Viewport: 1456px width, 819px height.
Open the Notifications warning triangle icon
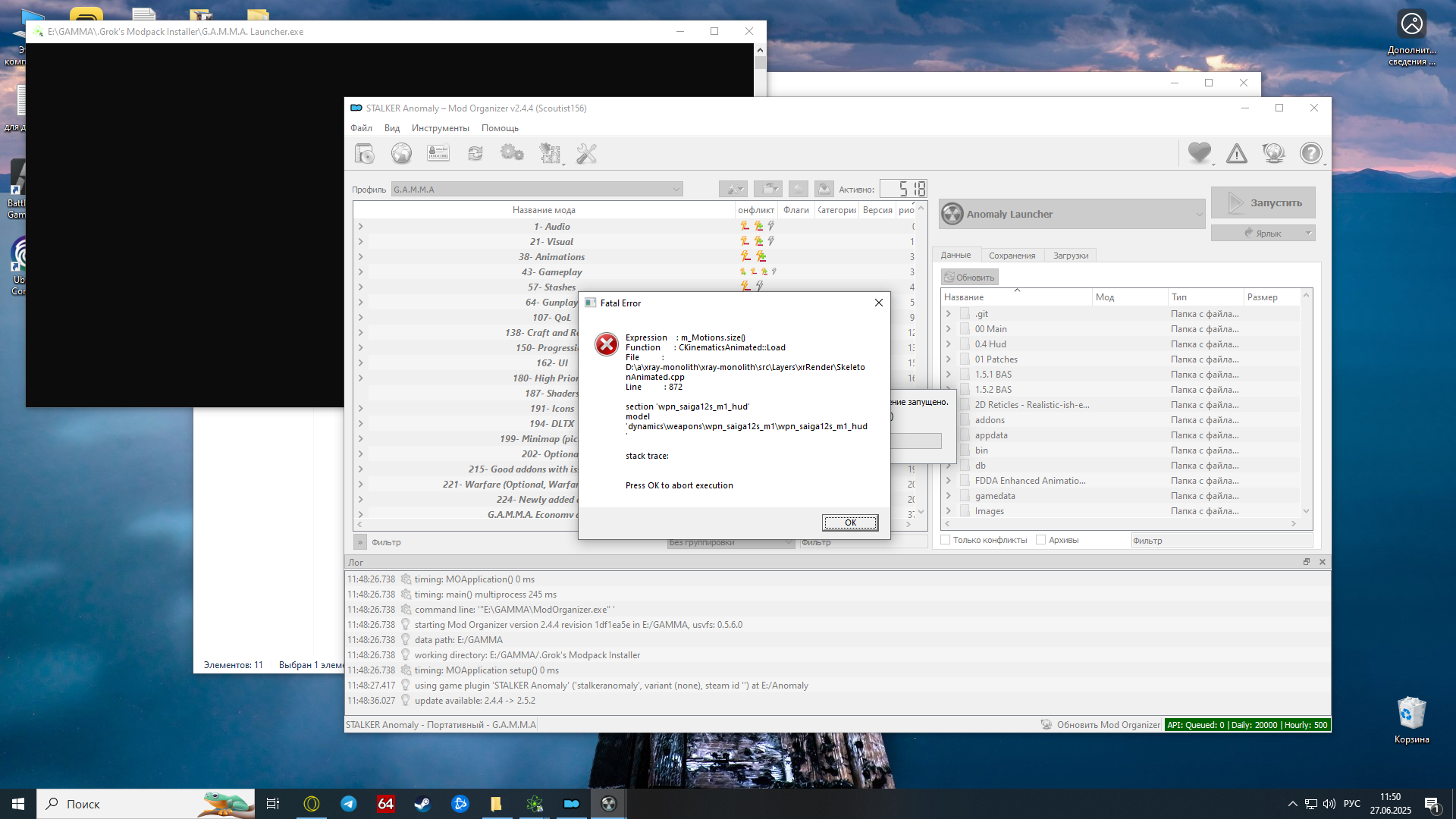pyautogui.click(x=1237, y=154)
